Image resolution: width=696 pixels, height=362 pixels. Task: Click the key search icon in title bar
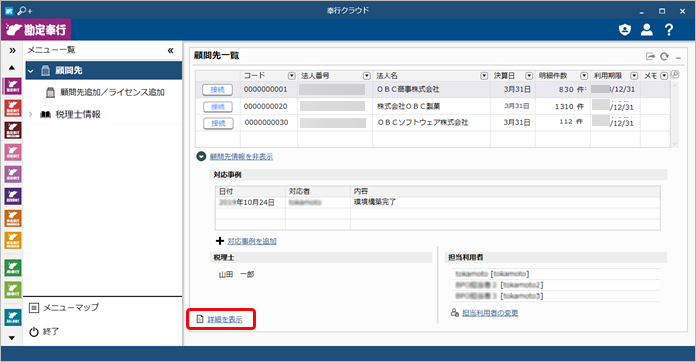pyautogui.click(x=25, y=10)
